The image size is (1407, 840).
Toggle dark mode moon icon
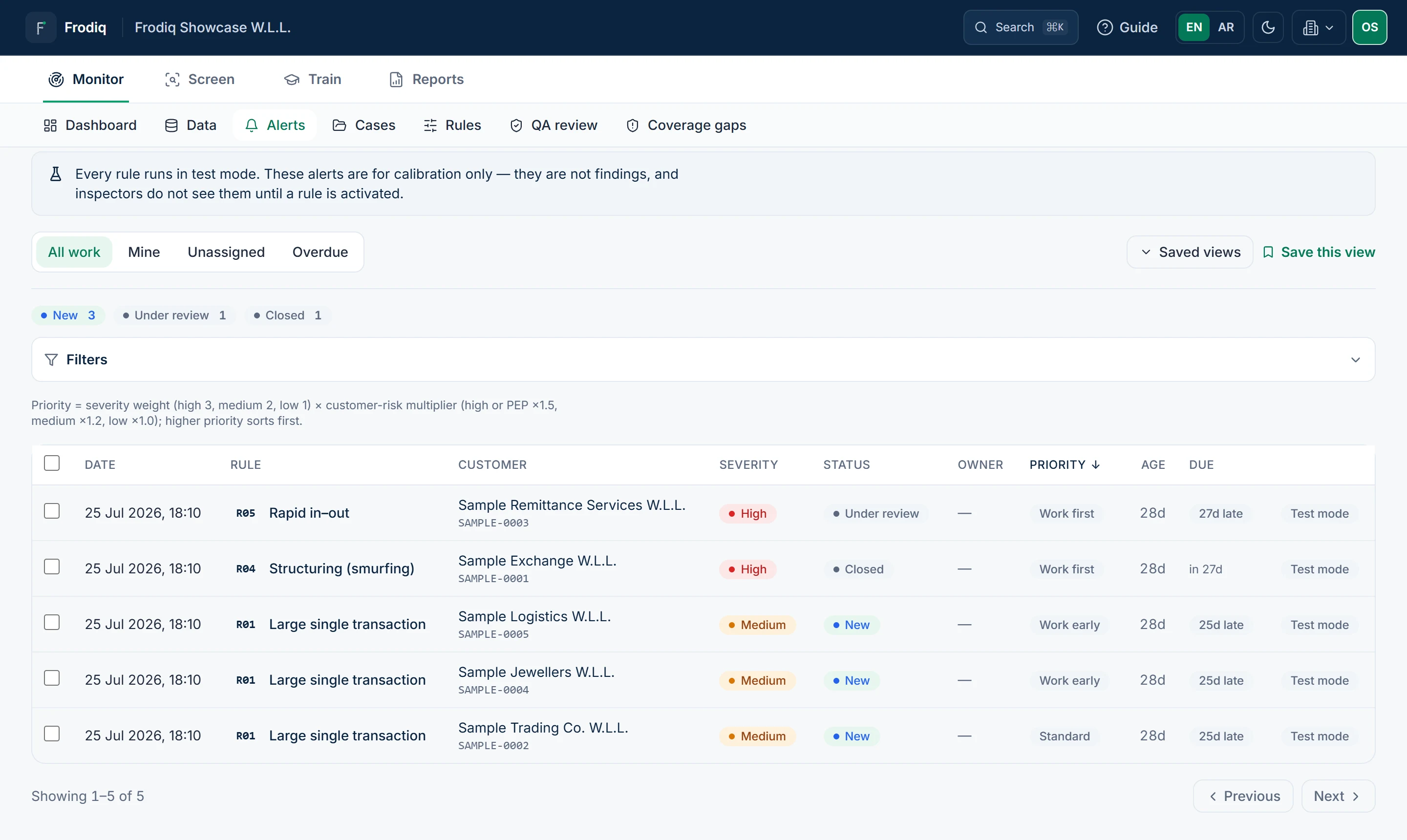(1268, 27)
